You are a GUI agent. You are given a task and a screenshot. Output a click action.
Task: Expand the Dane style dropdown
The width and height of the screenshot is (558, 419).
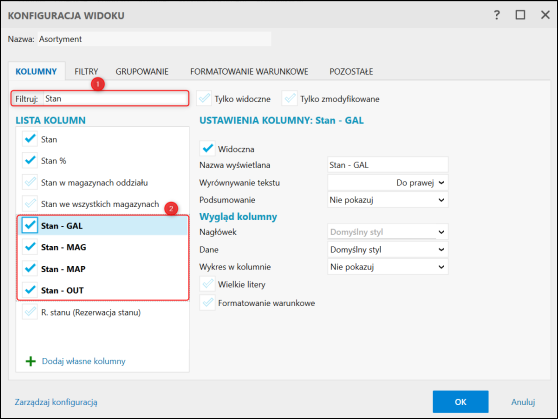388,250
